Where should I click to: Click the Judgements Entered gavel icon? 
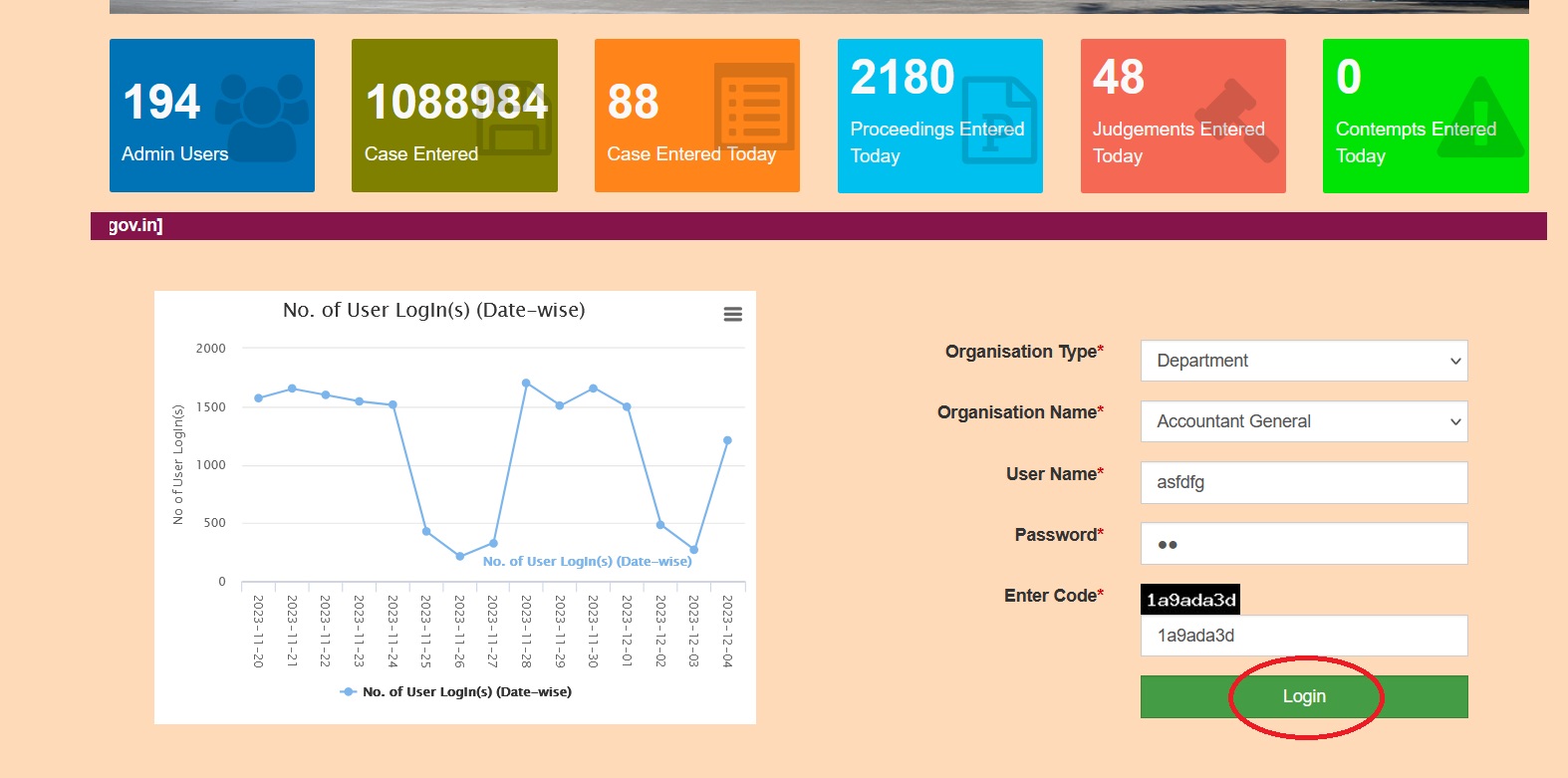click(1235, 120)
